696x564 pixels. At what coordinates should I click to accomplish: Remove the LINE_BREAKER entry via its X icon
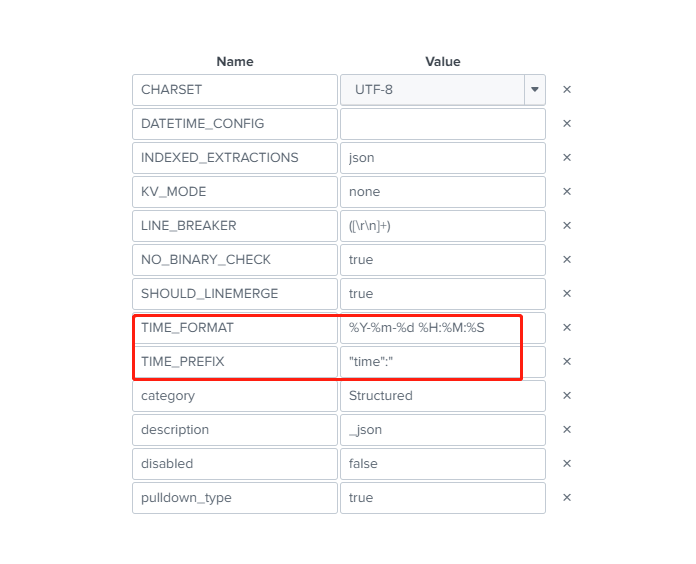tap(567, 226)
